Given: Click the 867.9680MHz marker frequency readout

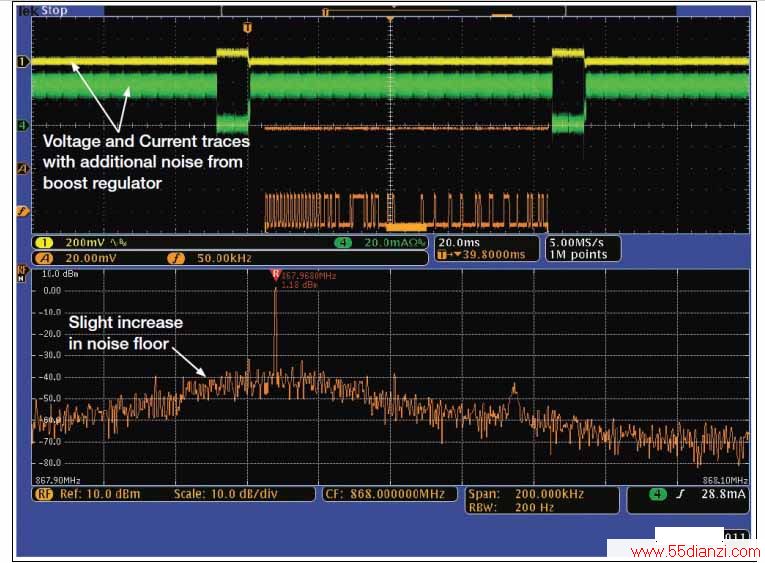Looking at the screenshot, I should (309, 276).
